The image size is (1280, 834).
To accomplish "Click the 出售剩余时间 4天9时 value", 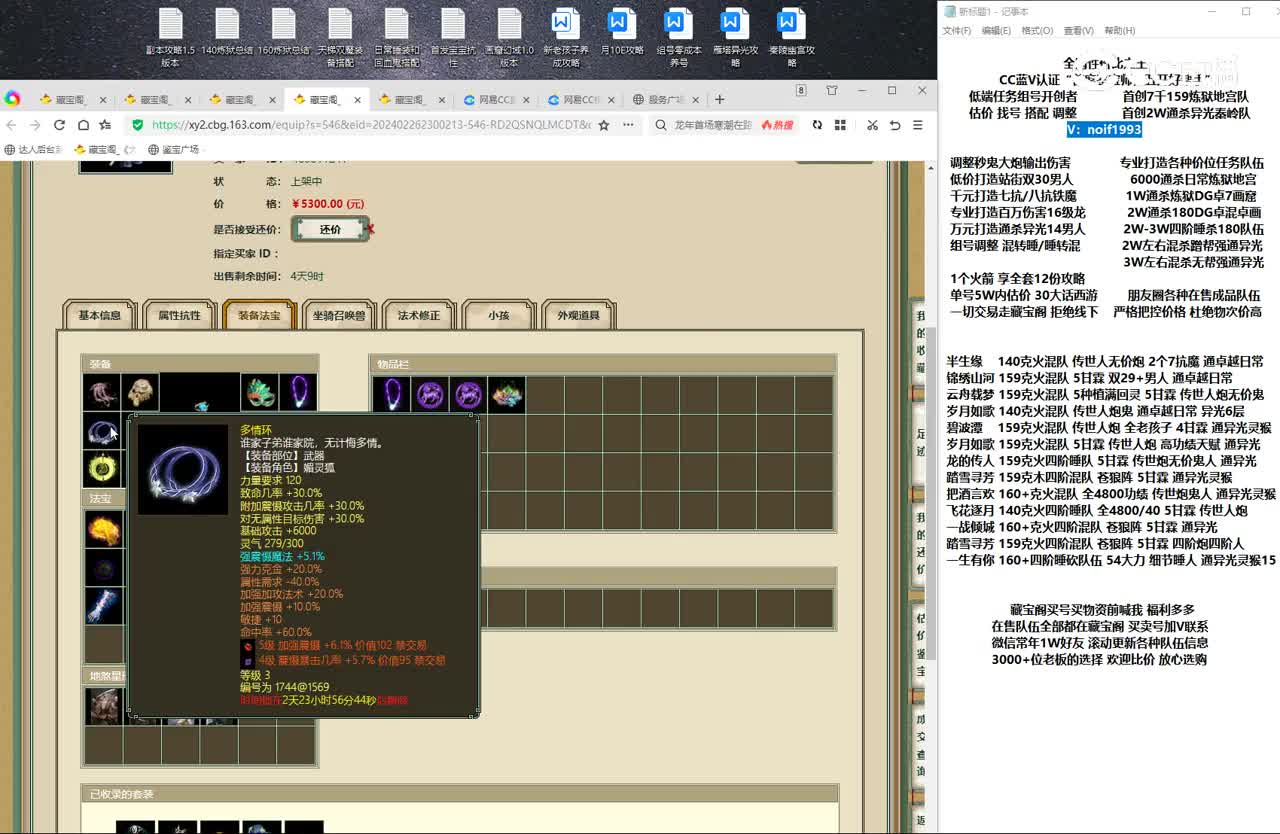I will tap(307, 276).
